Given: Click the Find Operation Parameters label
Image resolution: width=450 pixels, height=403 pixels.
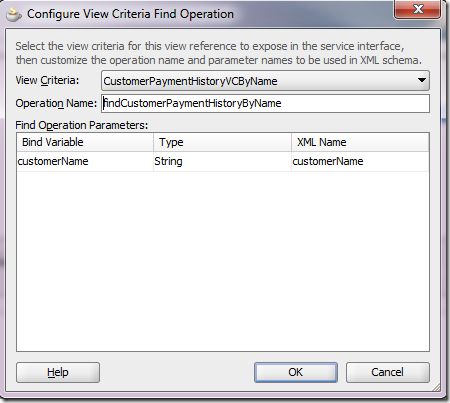Looking at the screenshot, I should (x=81, y=125).
